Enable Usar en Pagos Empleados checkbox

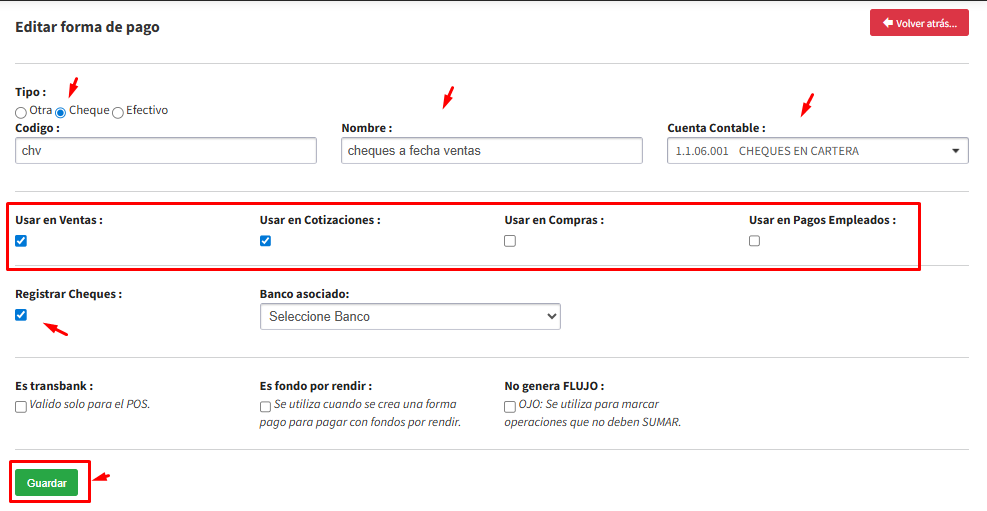[x=754, y=241]
